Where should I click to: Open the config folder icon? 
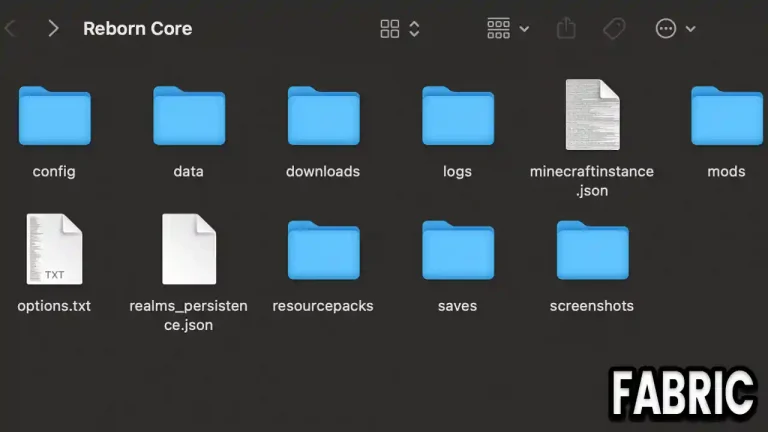pos(54,116)
